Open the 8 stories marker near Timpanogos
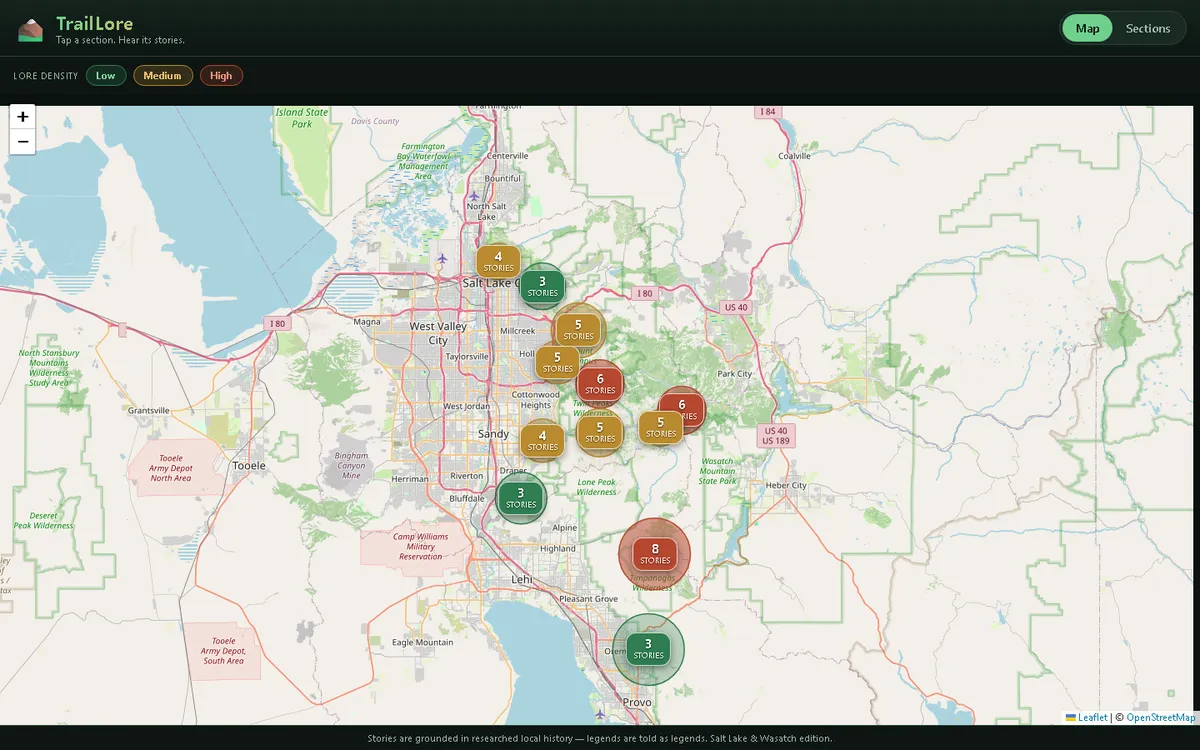The image size is (1200, 750). pos(655,553)
